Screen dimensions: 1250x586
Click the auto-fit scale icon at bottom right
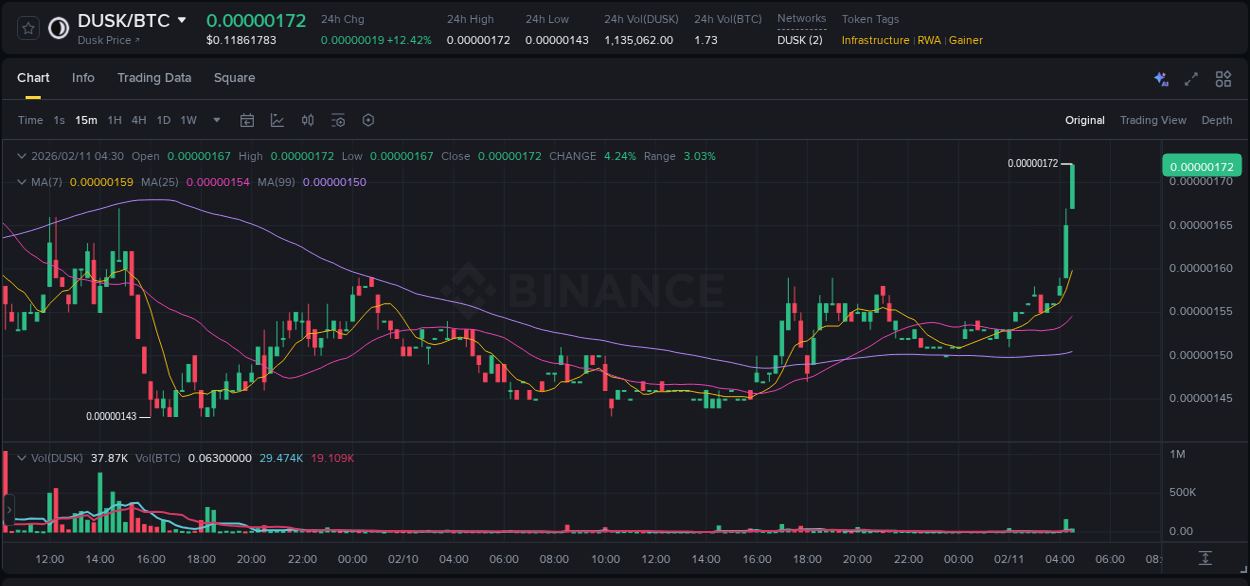(1206, 558)
